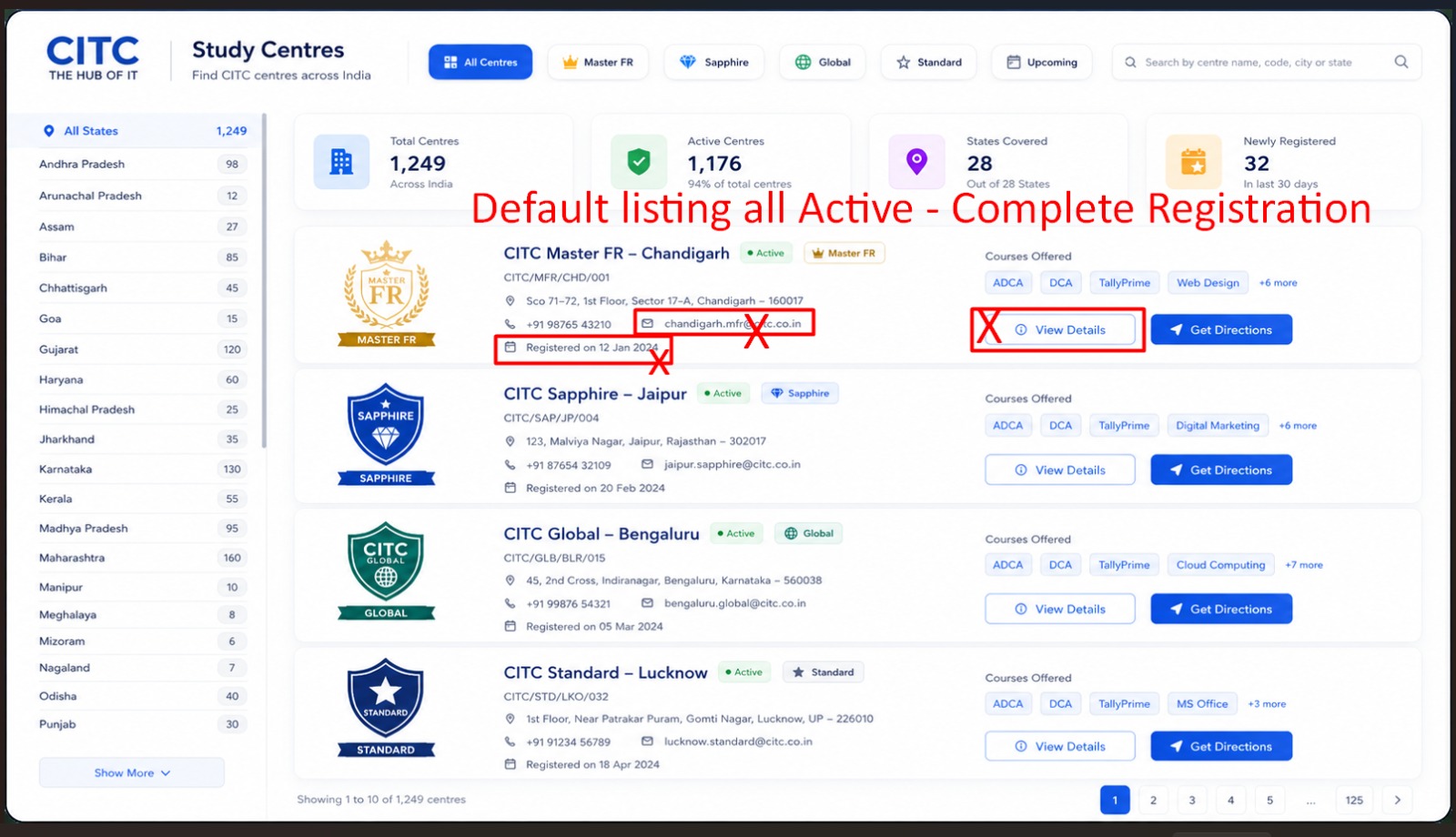Screen dimensions: 1456x837
Task: Click the Cloud Computing course tag
Action: [1220, 565]
